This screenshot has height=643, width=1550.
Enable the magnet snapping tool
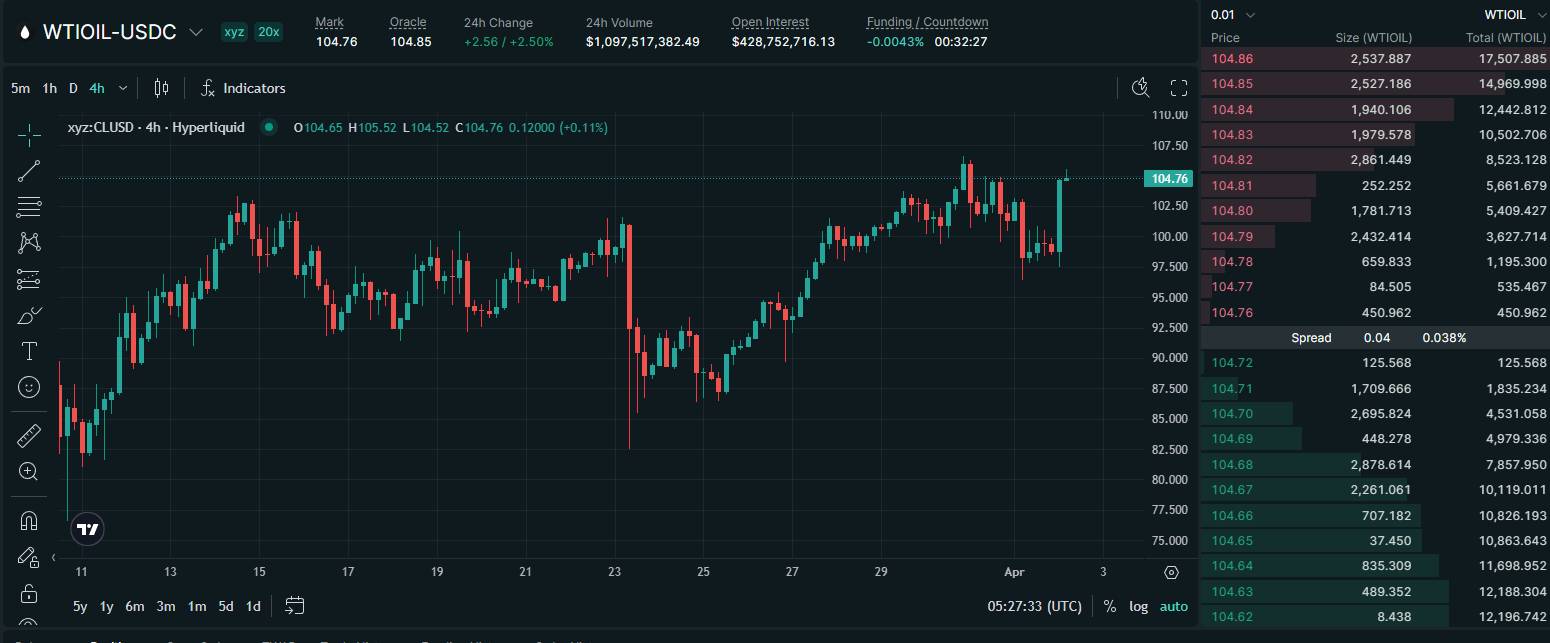[28, 519]
